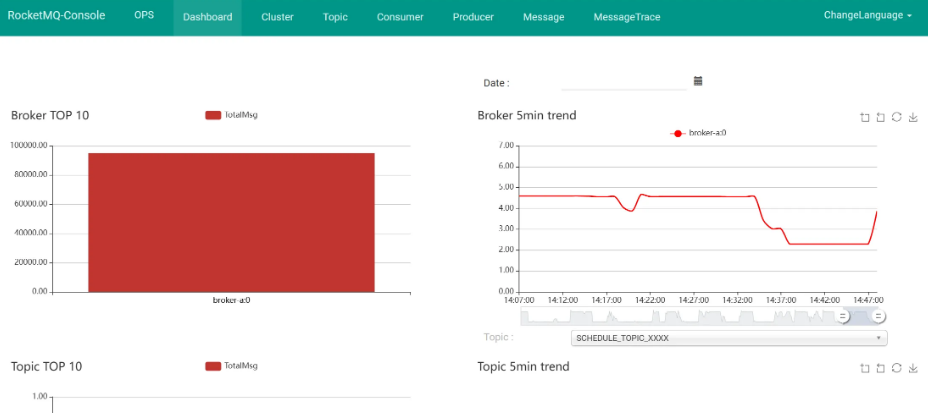Click Topic trend data zoom icon
928x413 pixels.
865,368
